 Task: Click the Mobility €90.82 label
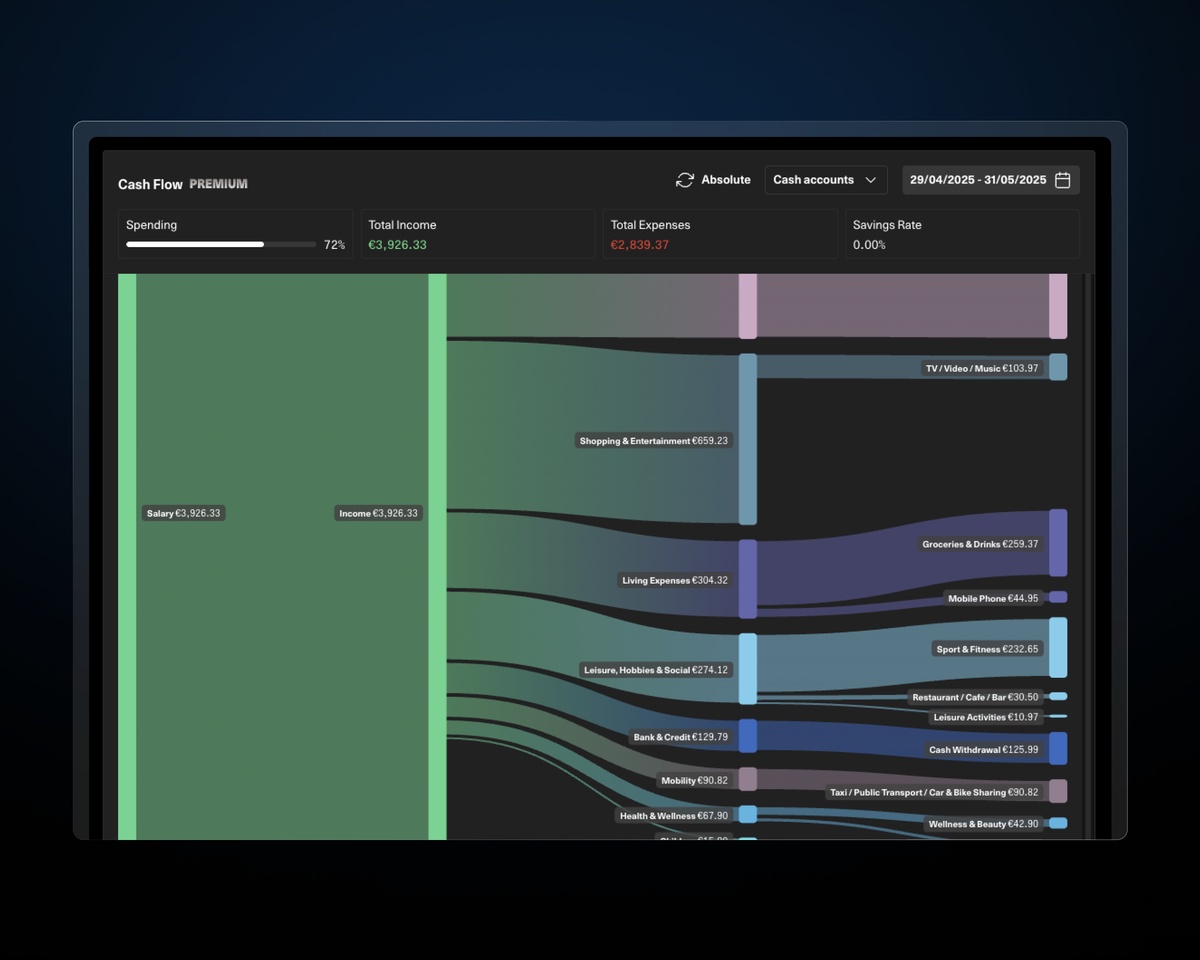(x=695, y=780)
